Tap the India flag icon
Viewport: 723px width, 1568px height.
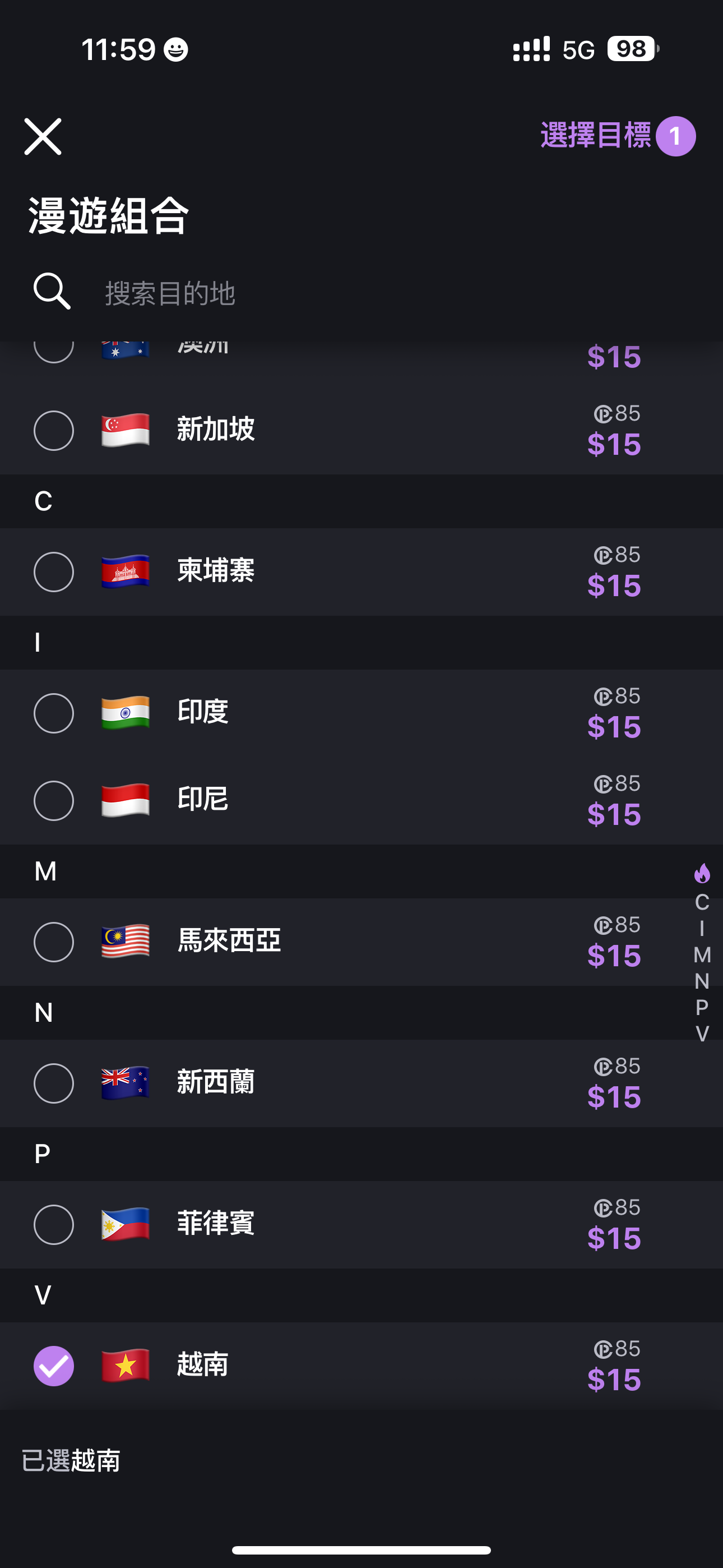click(x=126, y=713)
